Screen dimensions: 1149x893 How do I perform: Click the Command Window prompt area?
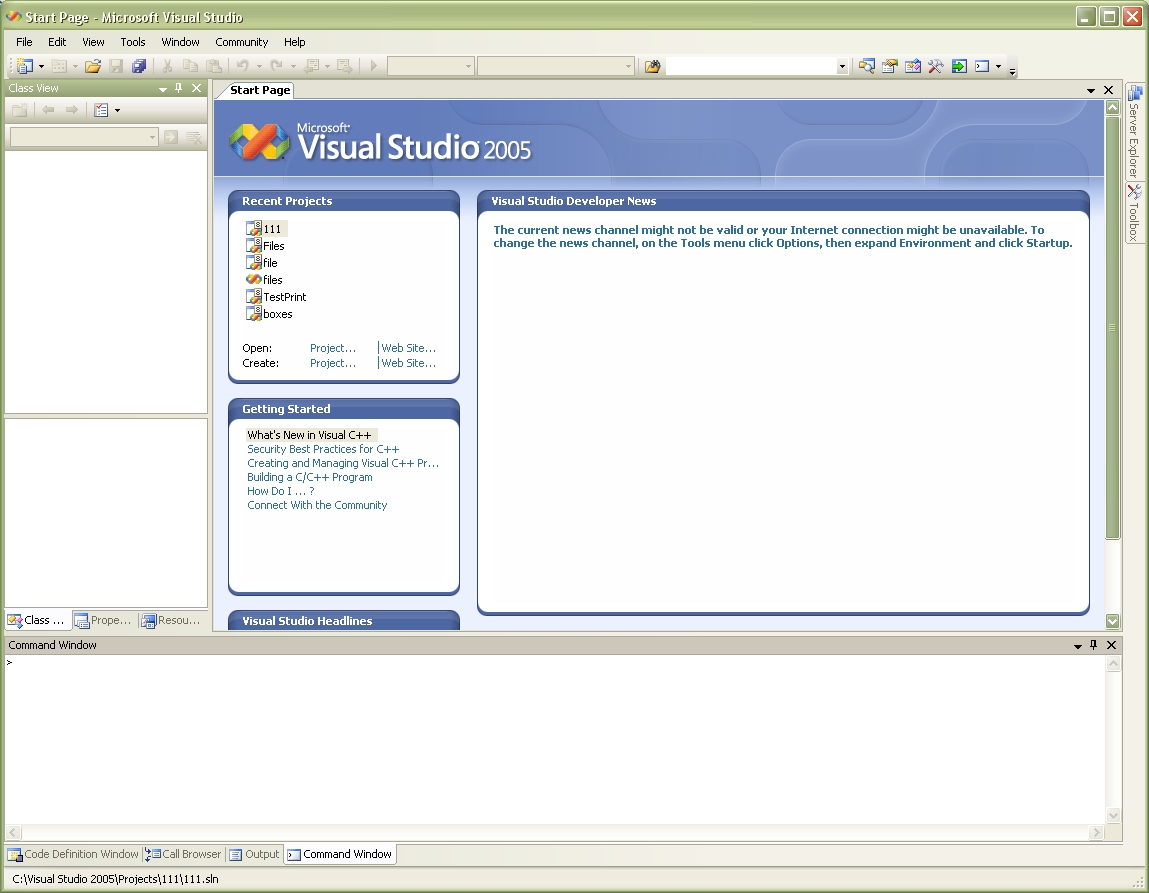coord(555,738)
